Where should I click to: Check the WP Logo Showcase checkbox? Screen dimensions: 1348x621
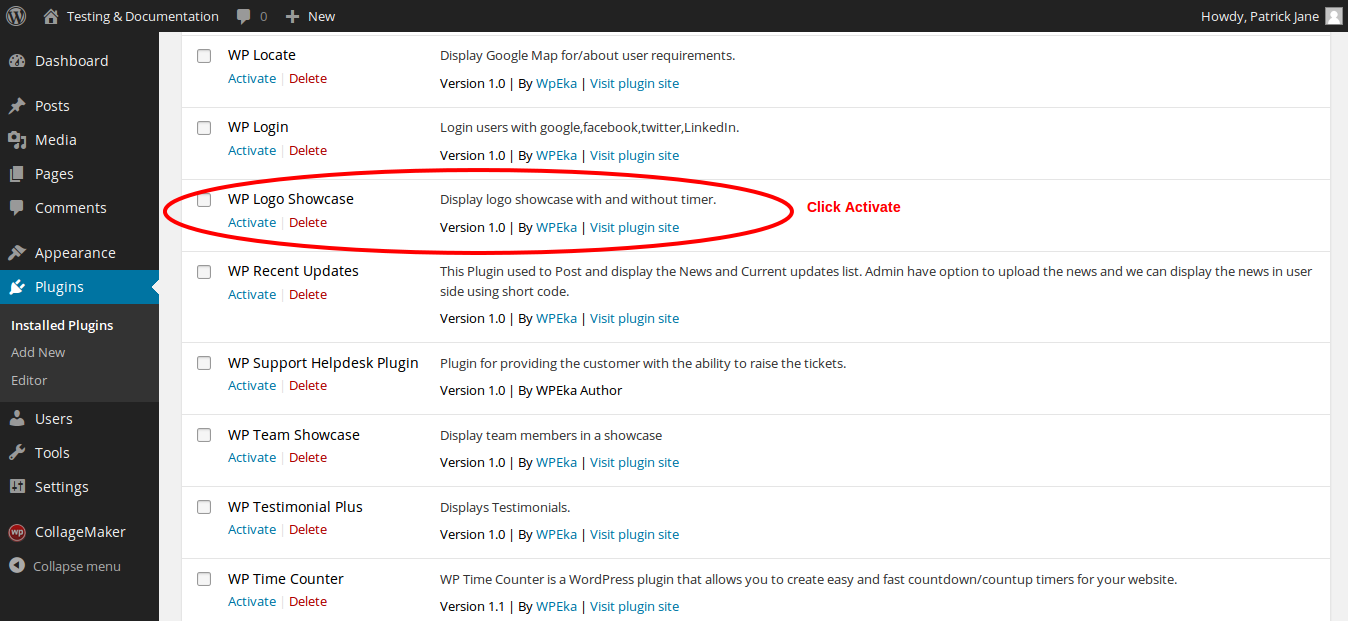[204, 200]
